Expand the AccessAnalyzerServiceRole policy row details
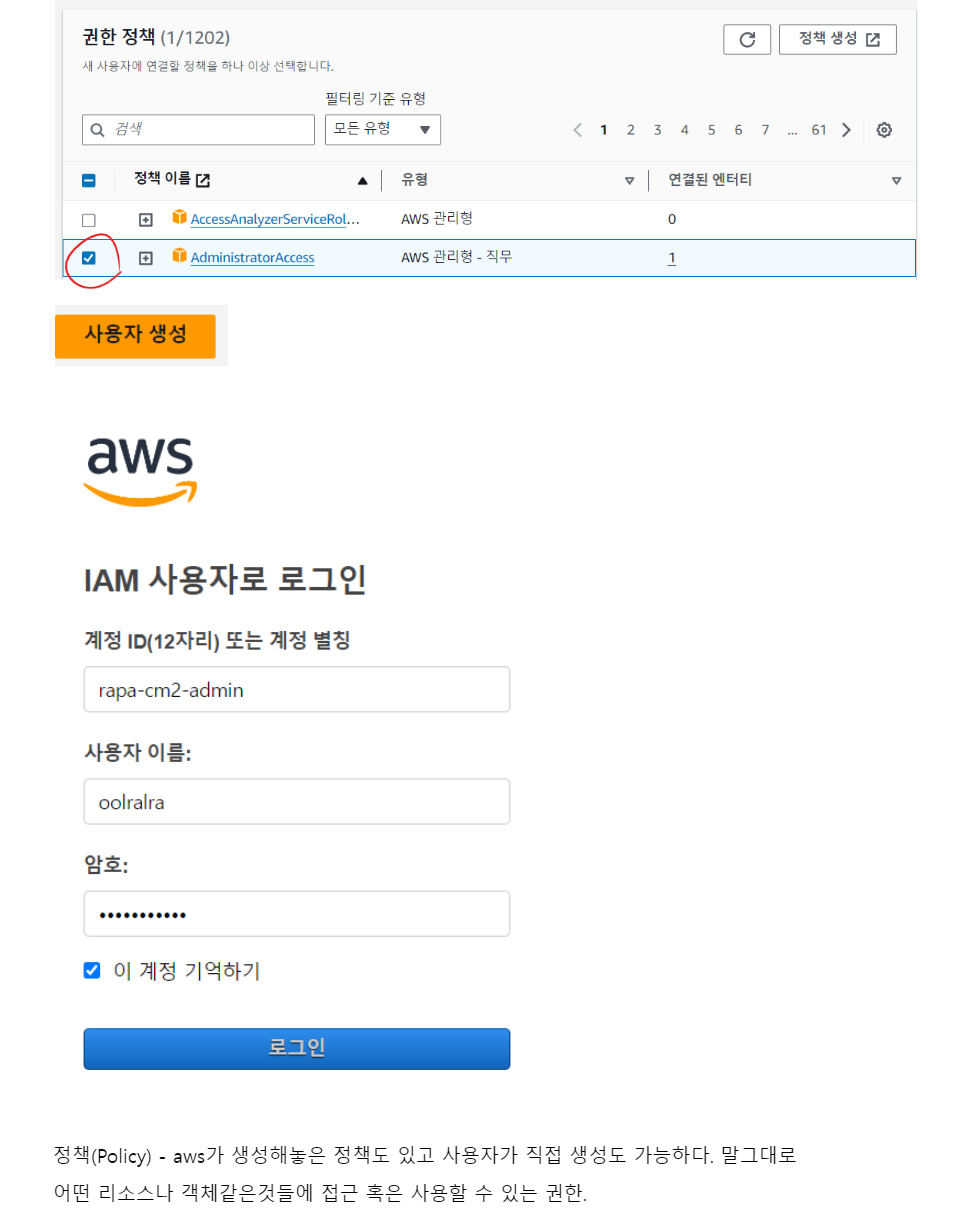The width and height of the screenshot is (970, 1211). tap(146, 220)
